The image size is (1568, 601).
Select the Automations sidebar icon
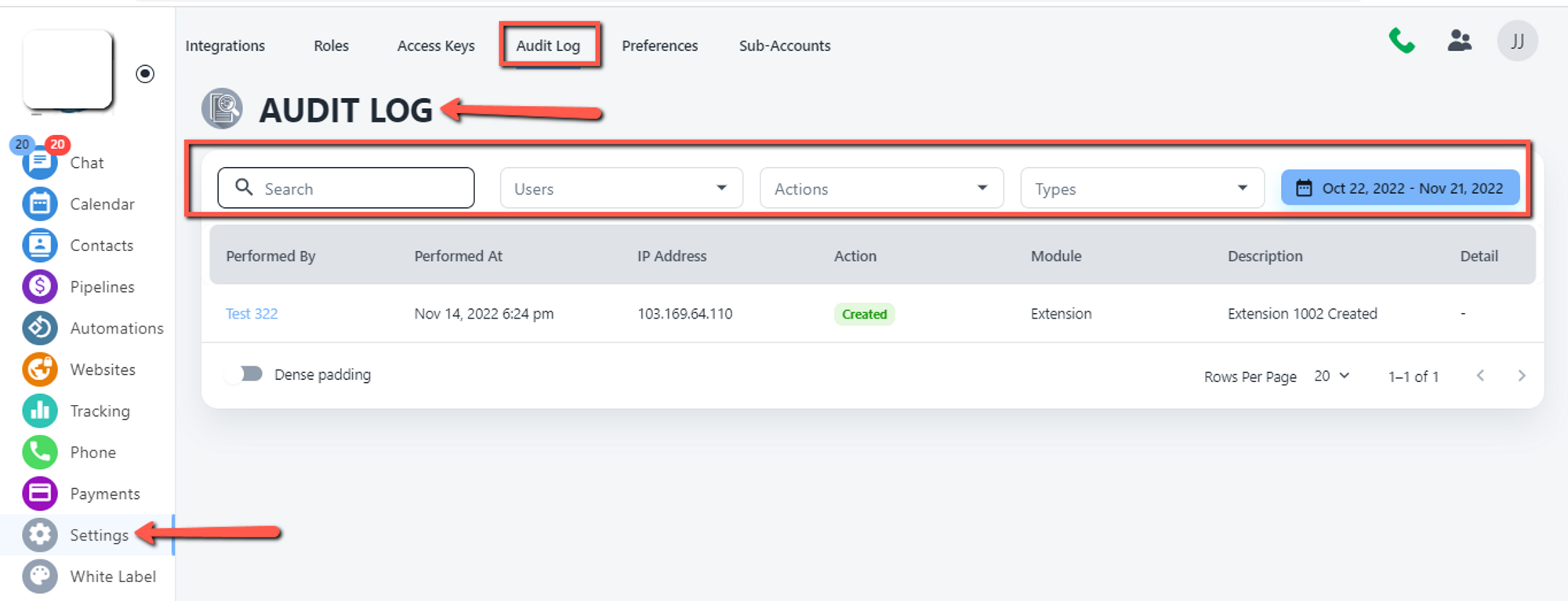[39, 328]
